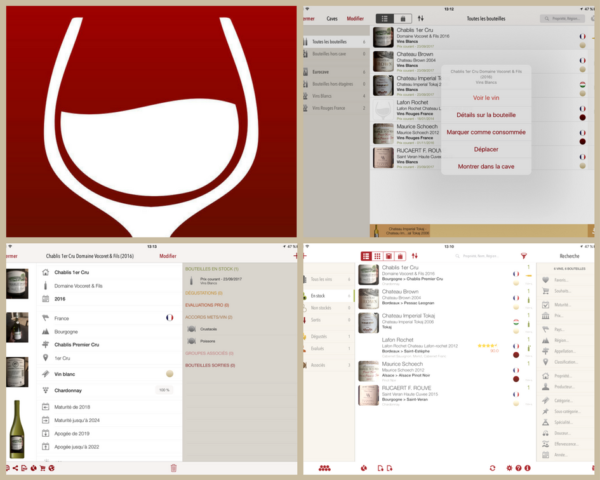The width and height of the screenshot is (600, 480).
Task: Open first wine photo thumbnail in detail view
Action: 17,284
